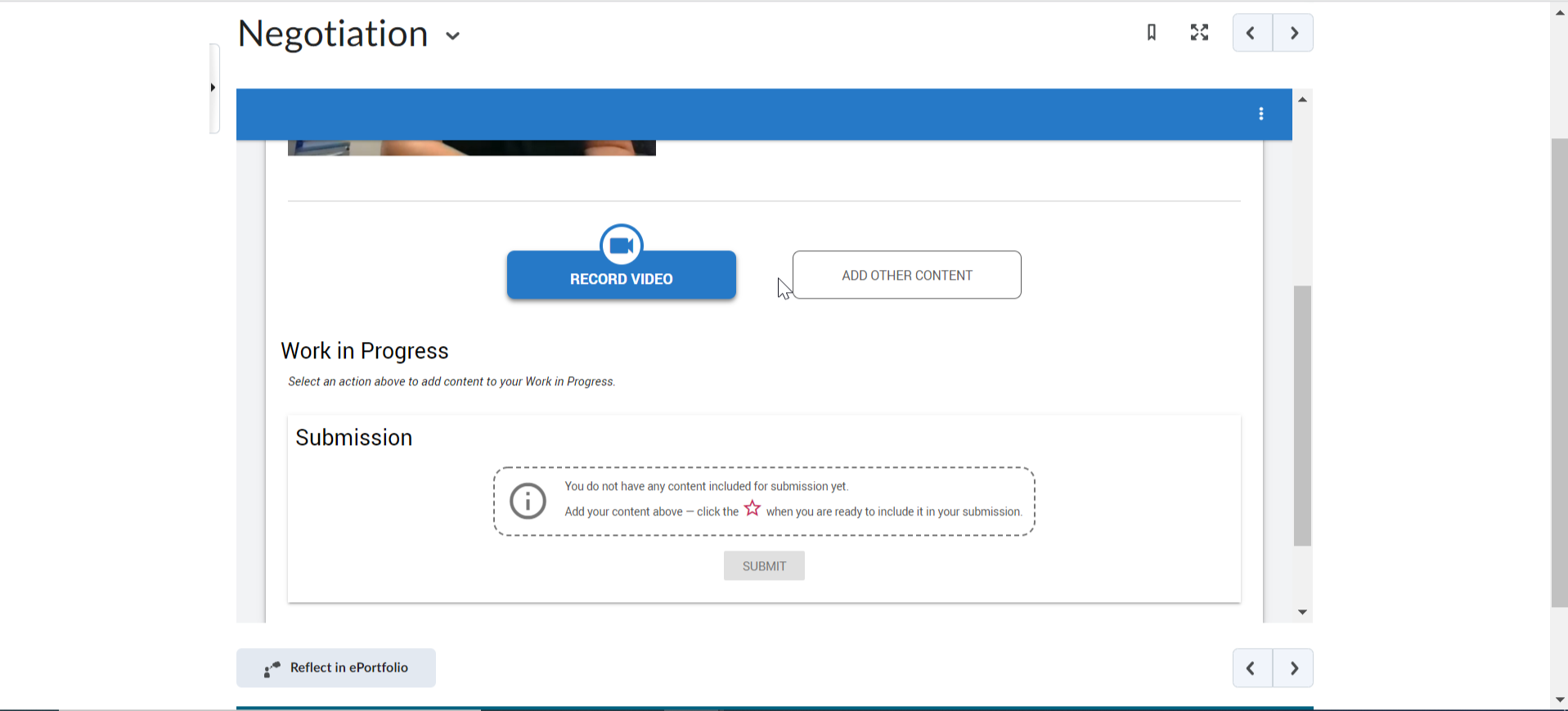Click inner frame scroll up arrow
The height and width of the screenshot is (711, 1568).
(x=1302, y=100)
